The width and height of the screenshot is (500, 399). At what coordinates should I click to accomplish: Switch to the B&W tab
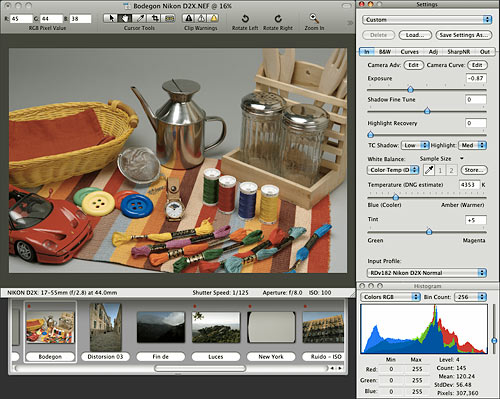coord(384,52)
